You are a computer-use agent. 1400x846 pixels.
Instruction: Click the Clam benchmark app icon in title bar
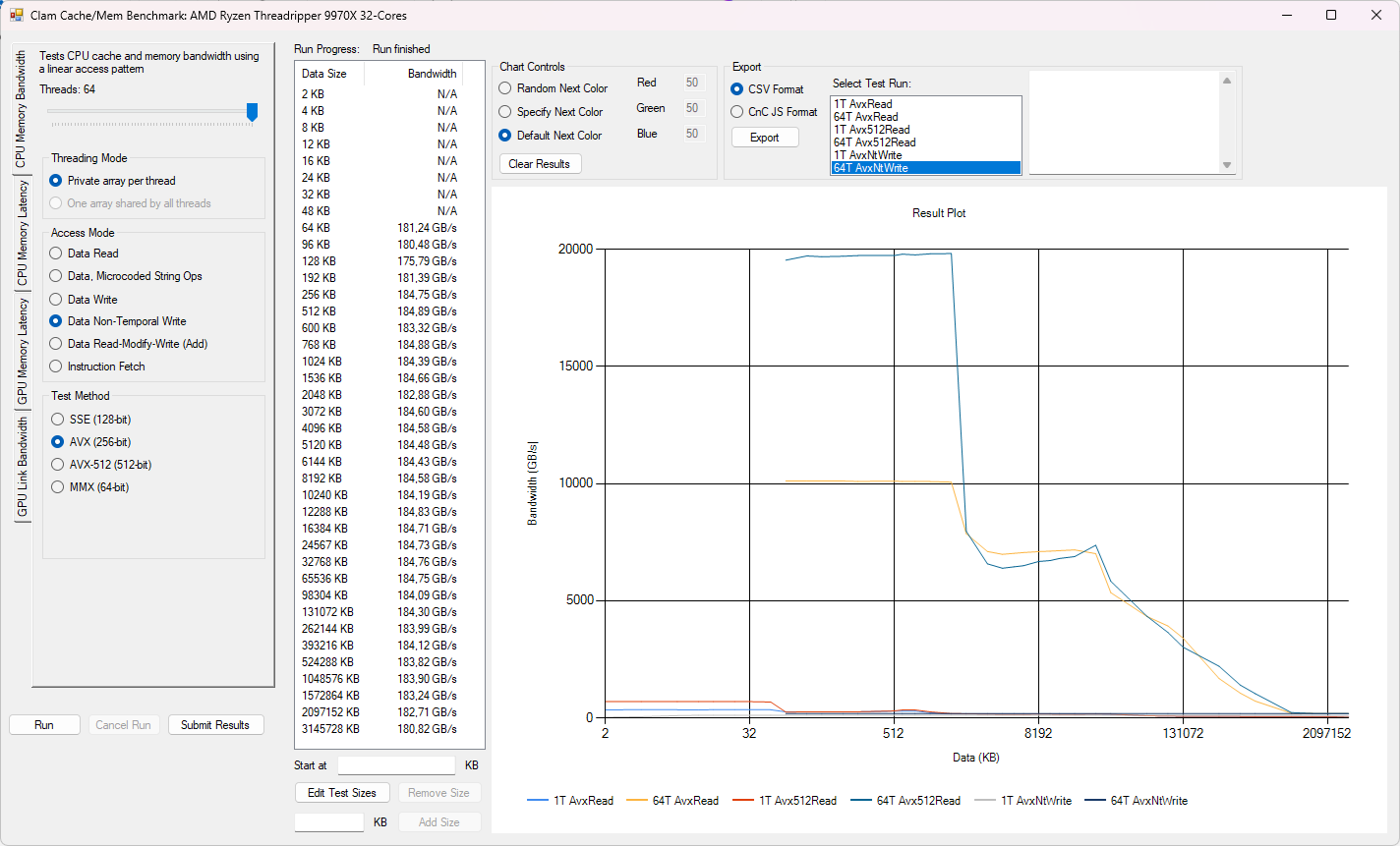[17, 16]
